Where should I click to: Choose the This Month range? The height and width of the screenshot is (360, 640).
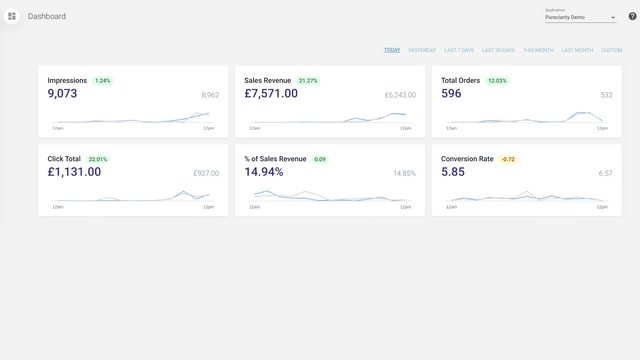click(538, 50)
